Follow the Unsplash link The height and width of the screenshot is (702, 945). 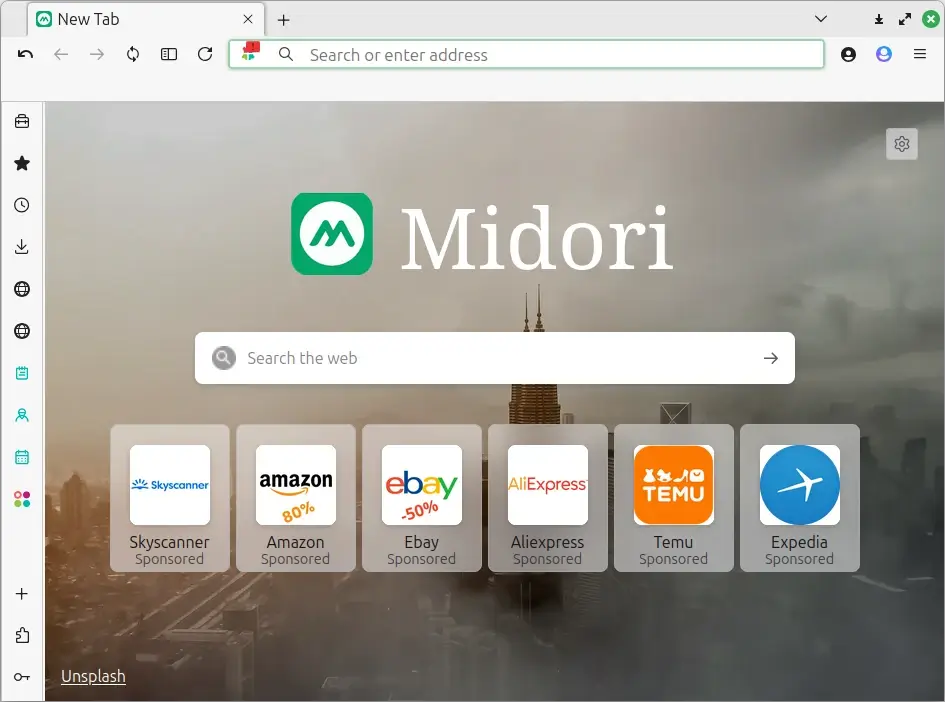pyautogui.click(x=93, y=676)
